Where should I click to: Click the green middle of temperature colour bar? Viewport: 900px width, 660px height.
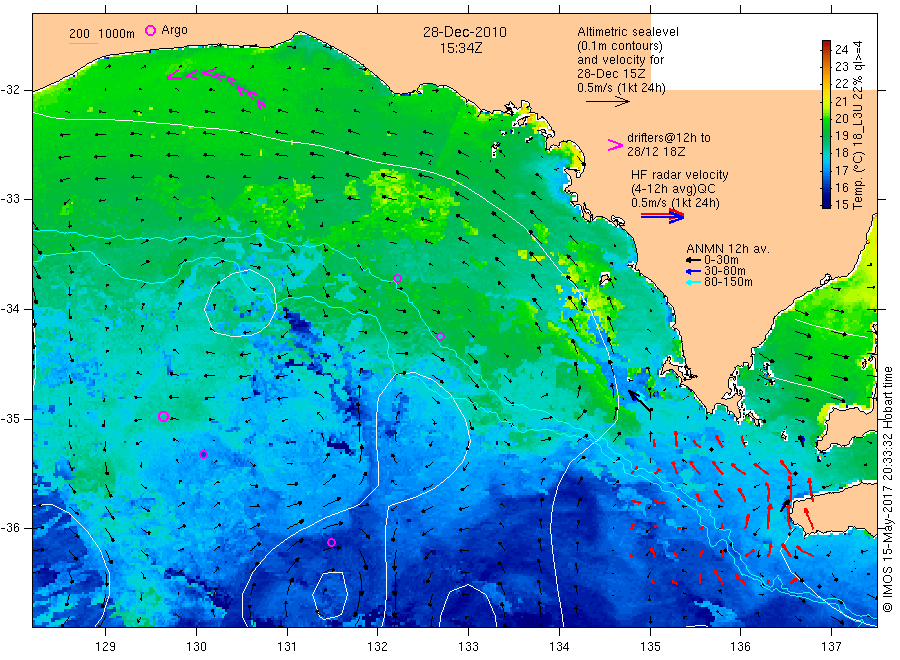[826, 124]
